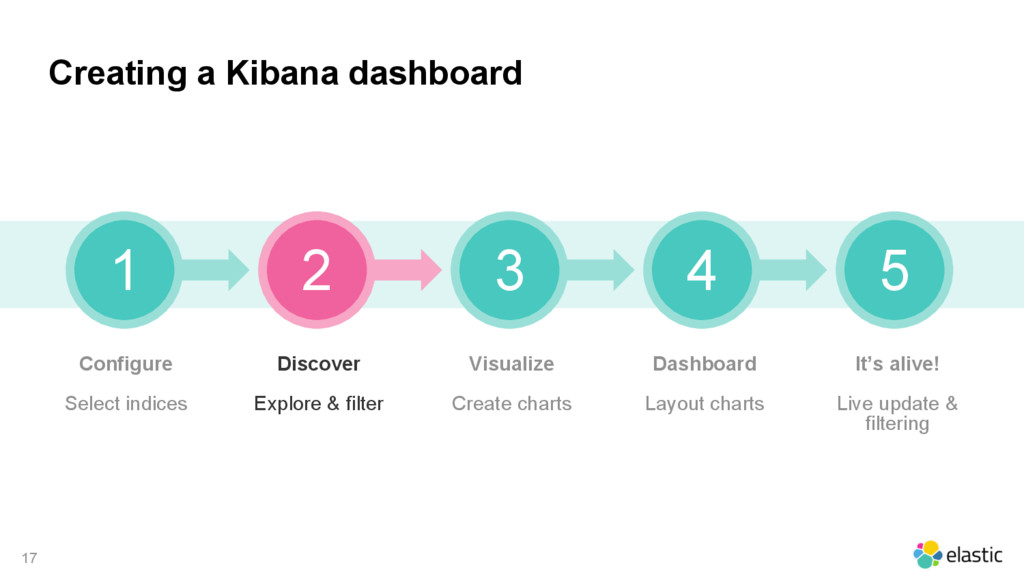Select the Explore & filter text
The image size is (1024, 576).
[319, 404]
